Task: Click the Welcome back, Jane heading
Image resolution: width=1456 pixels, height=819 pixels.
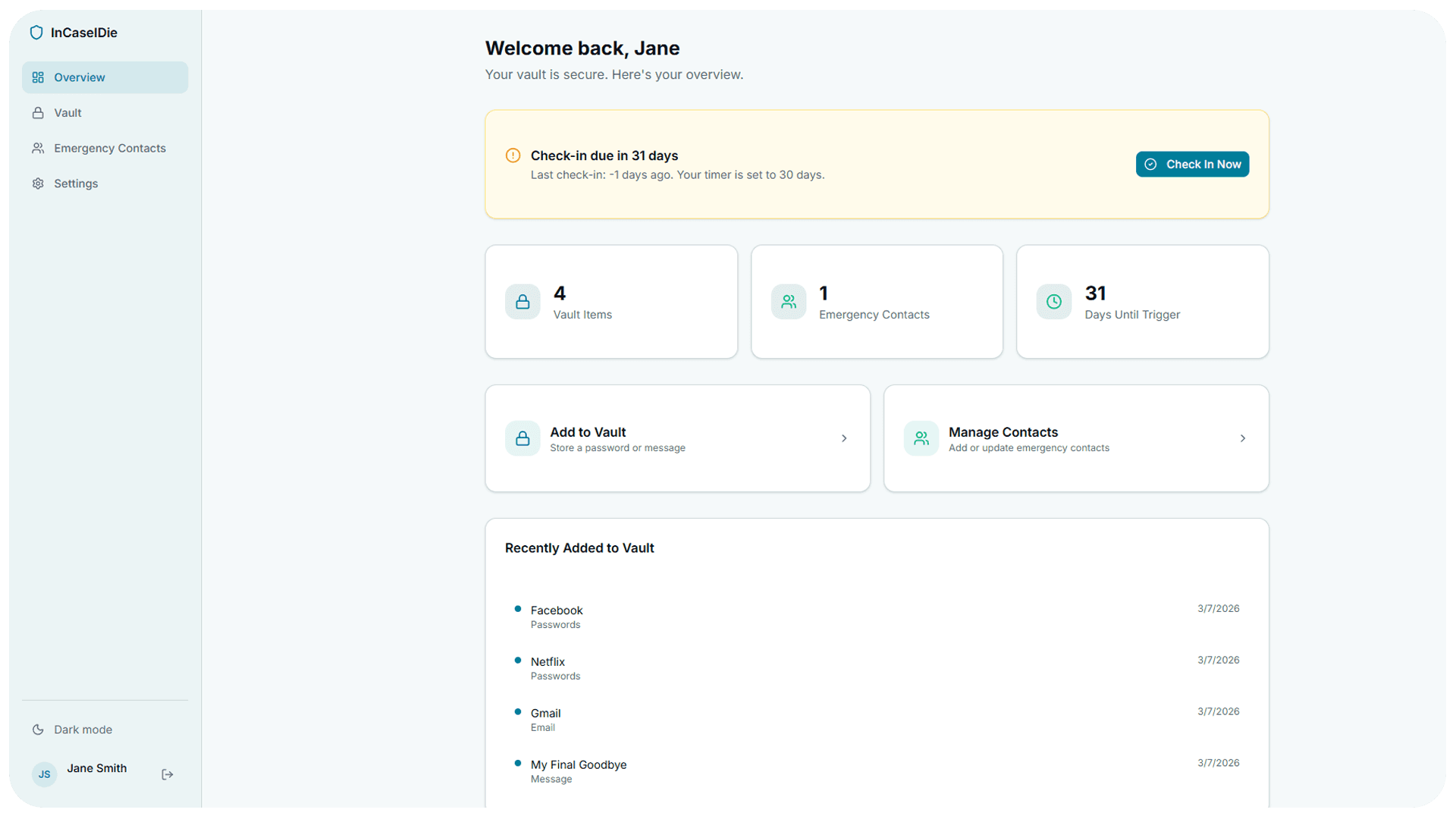Action: point(582,49)
